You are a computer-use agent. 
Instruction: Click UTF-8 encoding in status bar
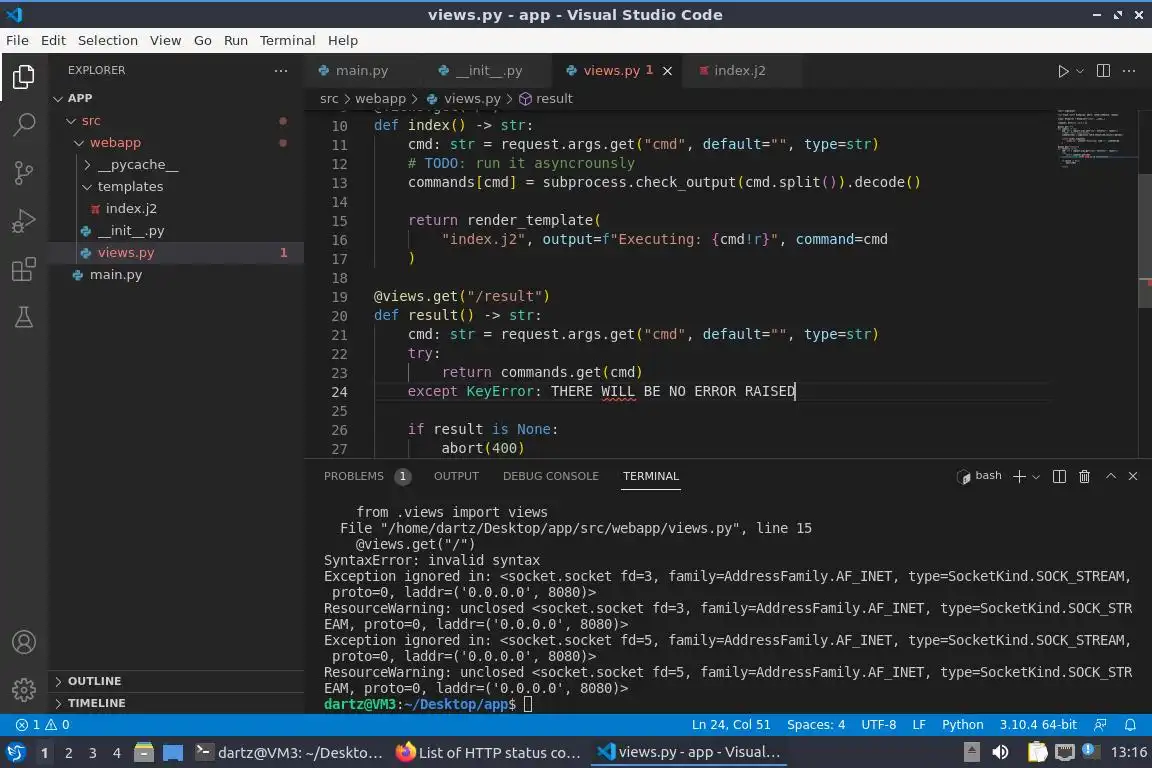point(878,725)
